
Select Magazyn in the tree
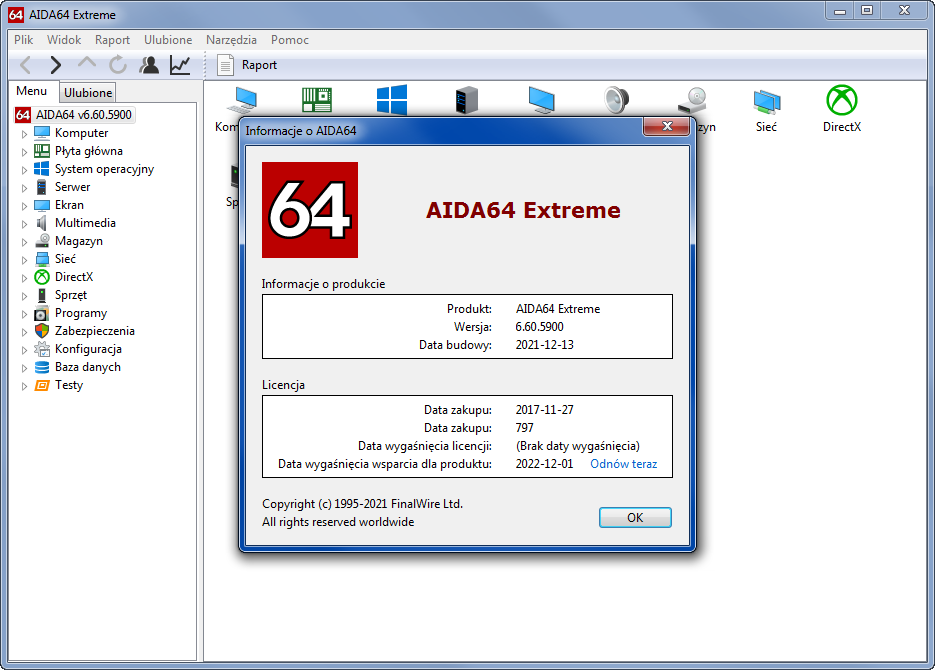pyautogui.click(x=79, y=241)
